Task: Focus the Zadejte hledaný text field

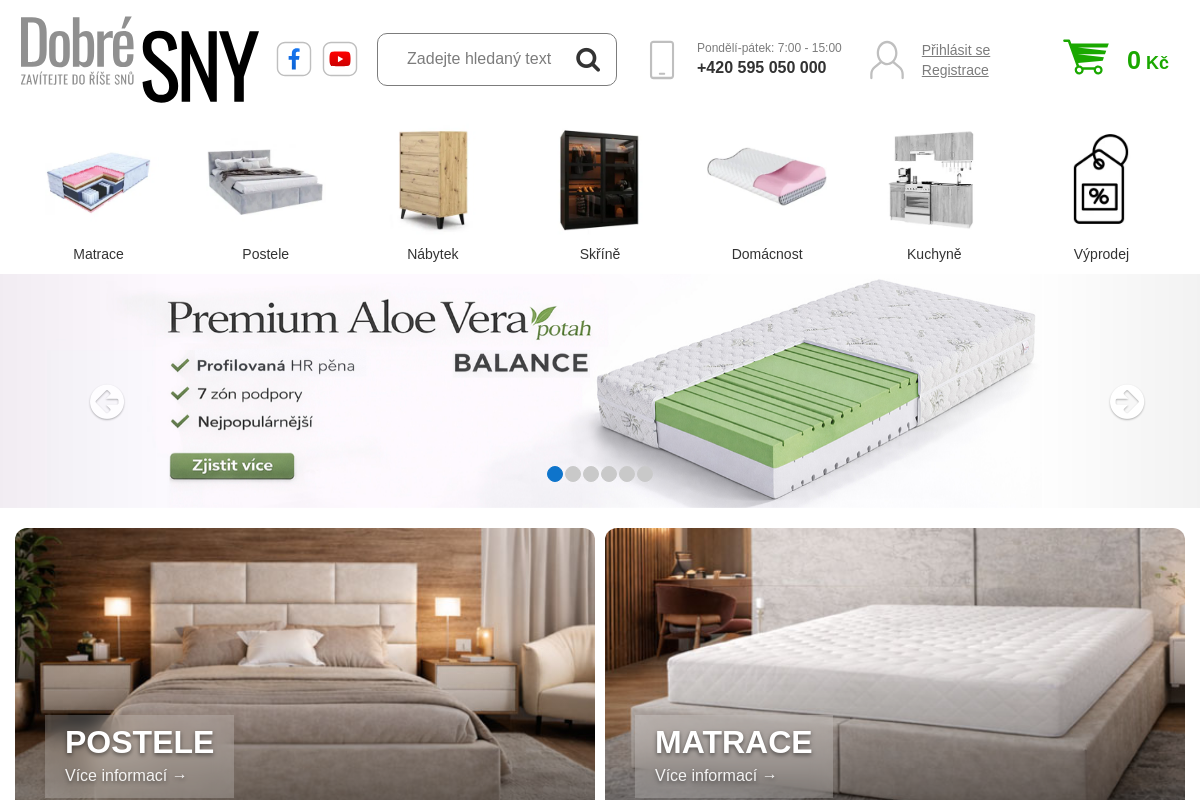Action: [x=479, y=59]
